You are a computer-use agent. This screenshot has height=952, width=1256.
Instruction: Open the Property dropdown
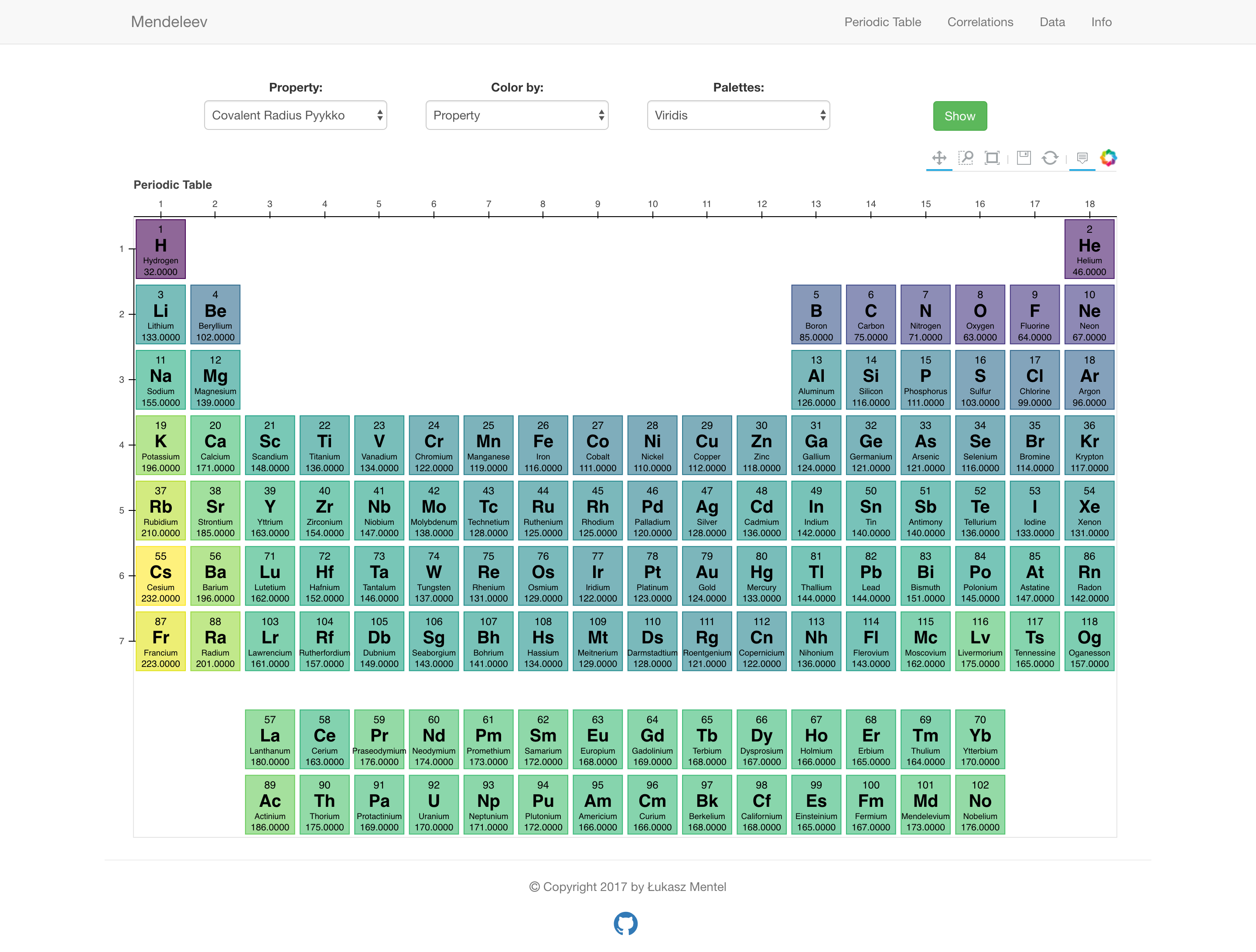click(295, 115)
